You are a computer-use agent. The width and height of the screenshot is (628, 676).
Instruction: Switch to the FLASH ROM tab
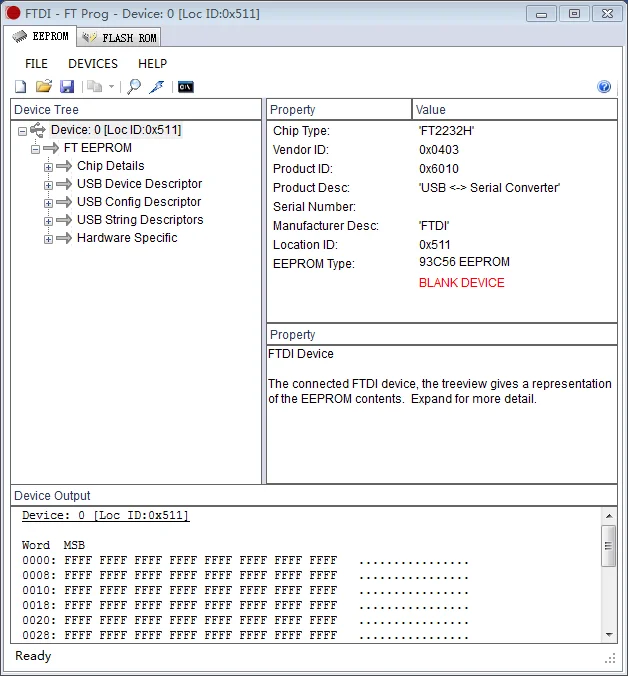(119, 38)
